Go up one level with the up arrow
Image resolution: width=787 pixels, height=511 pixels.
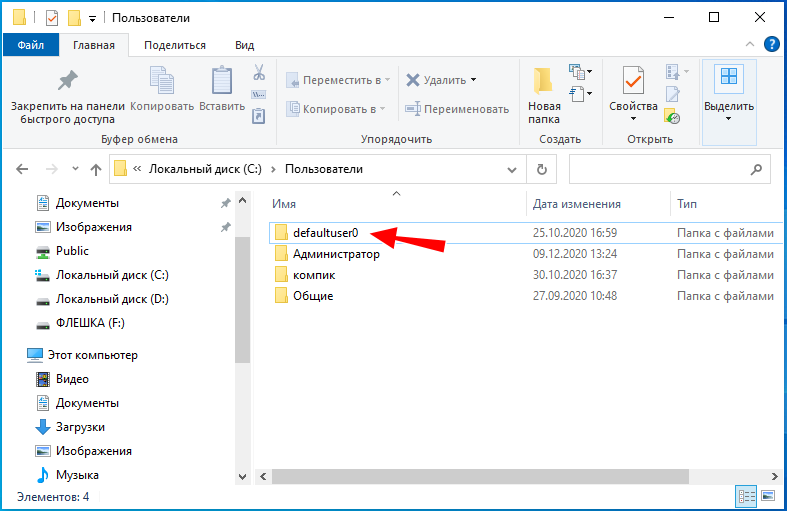pos(96,170)
